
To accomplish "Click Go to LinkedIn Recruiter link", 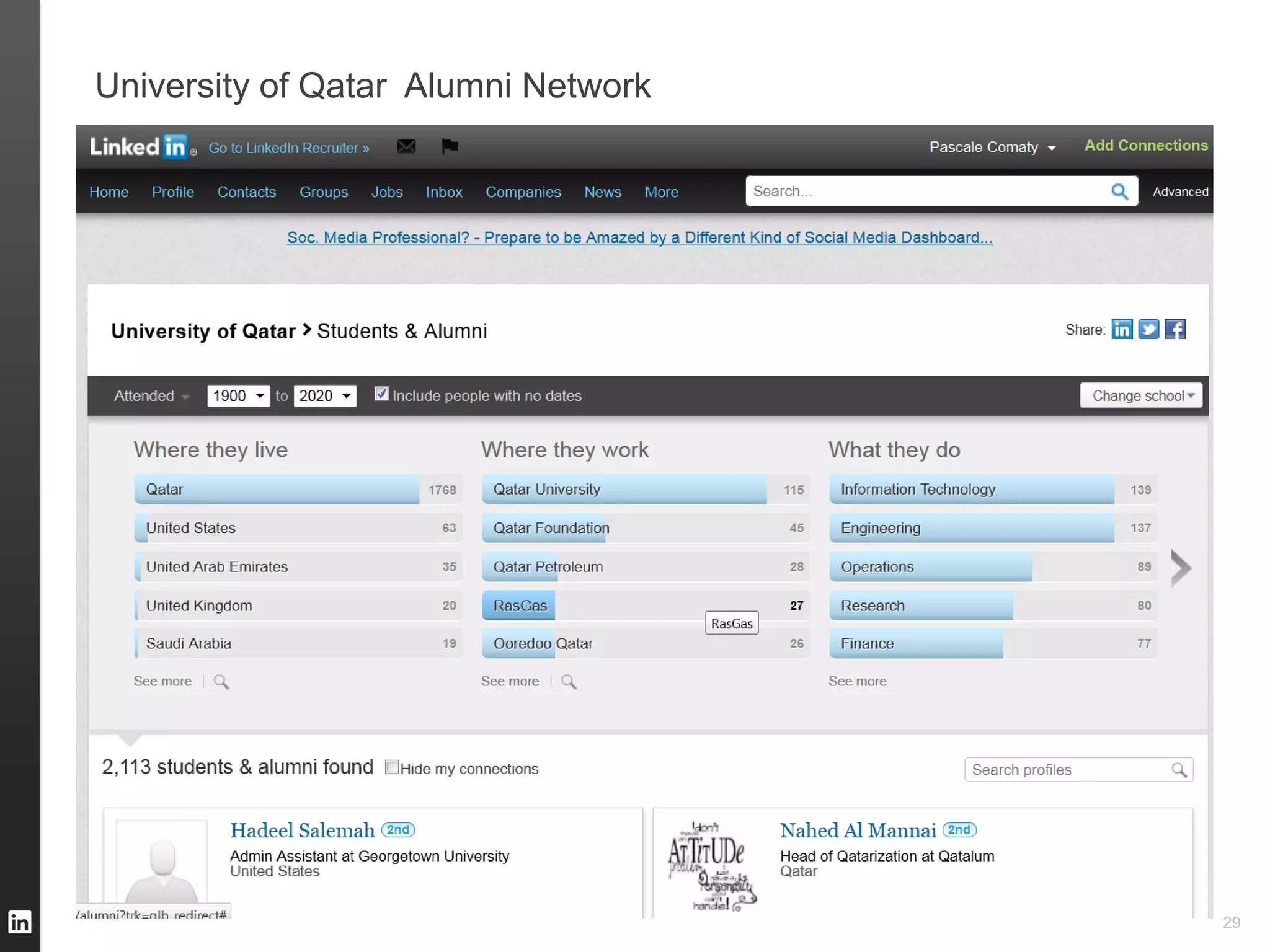I will point(289,148).
